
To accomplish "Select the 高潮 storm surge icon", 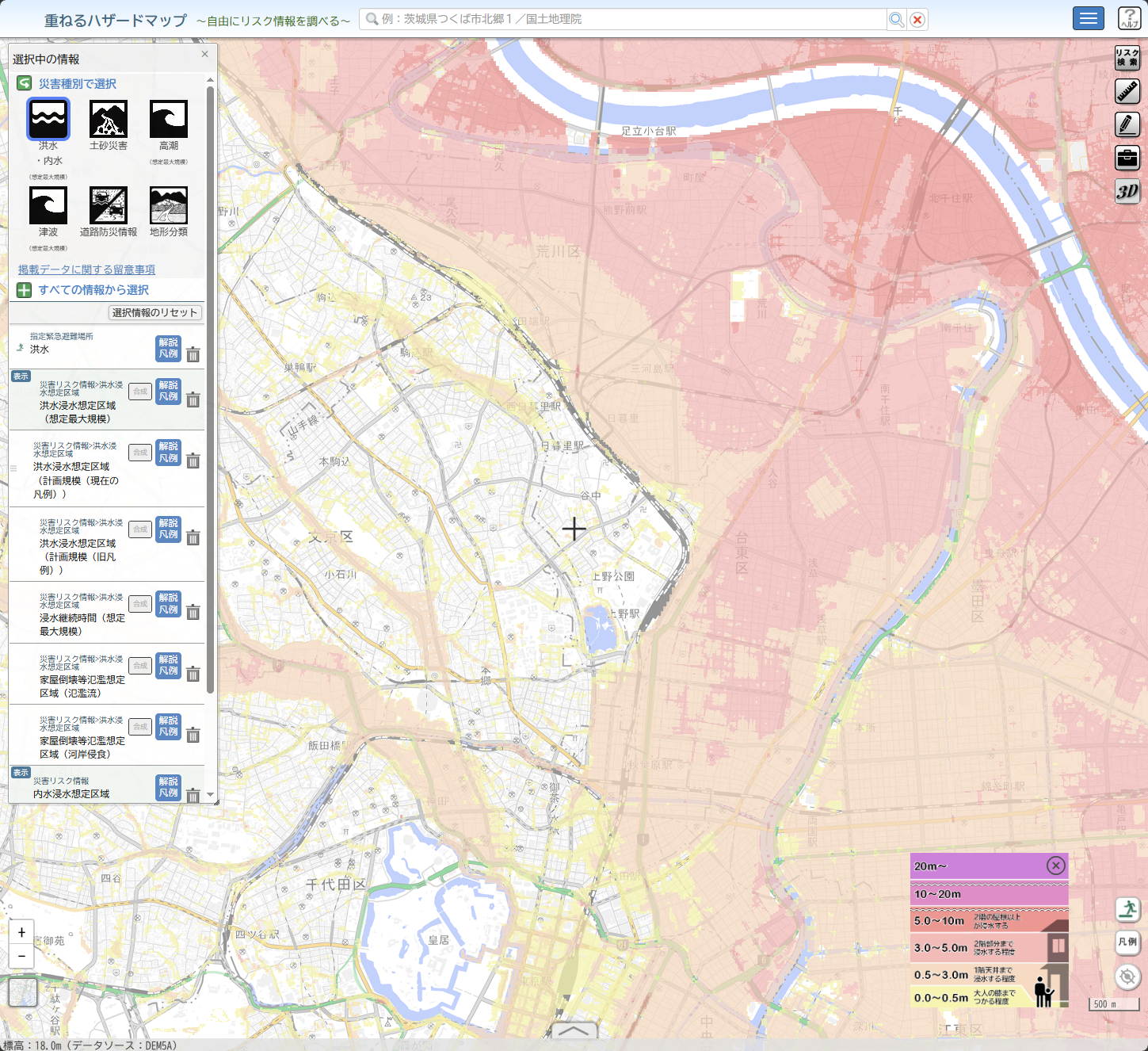I will (169, 120).
